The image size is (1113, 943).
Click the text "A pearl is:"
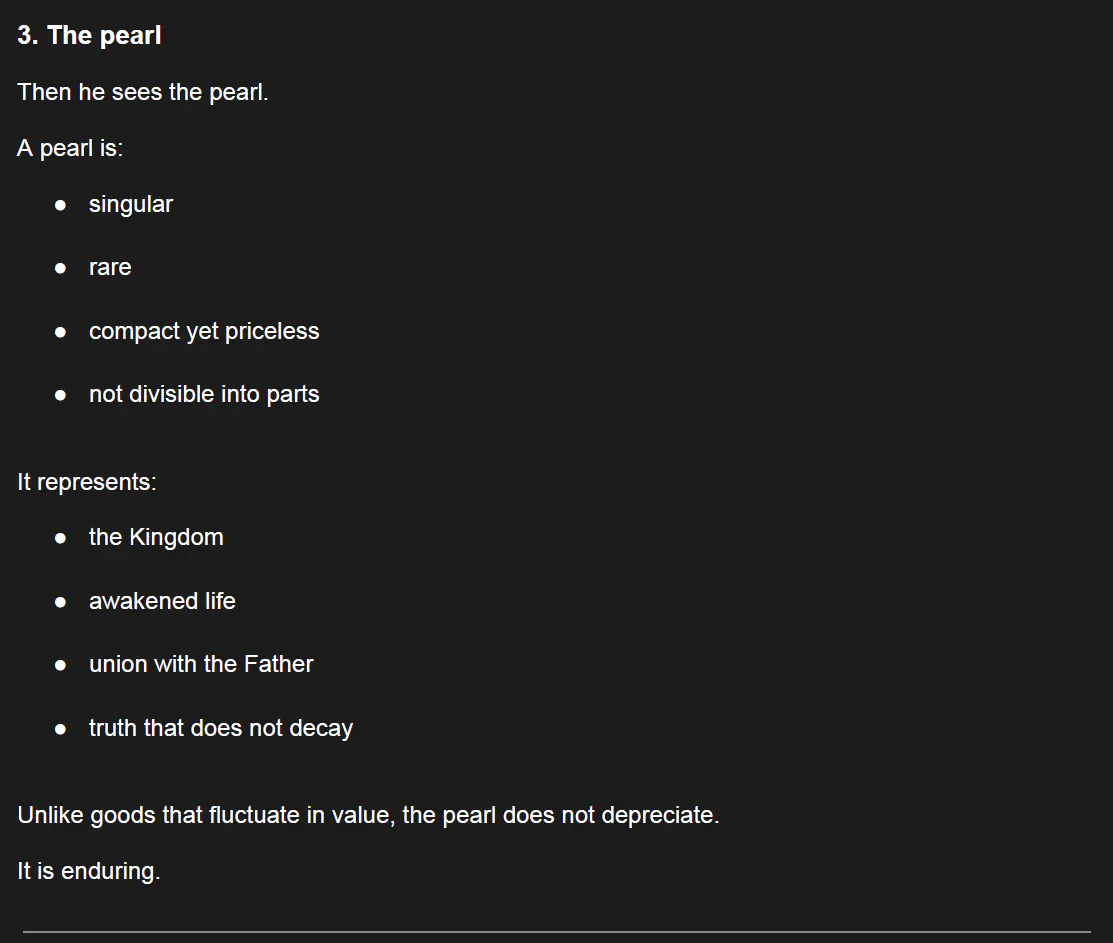(70, 149)
